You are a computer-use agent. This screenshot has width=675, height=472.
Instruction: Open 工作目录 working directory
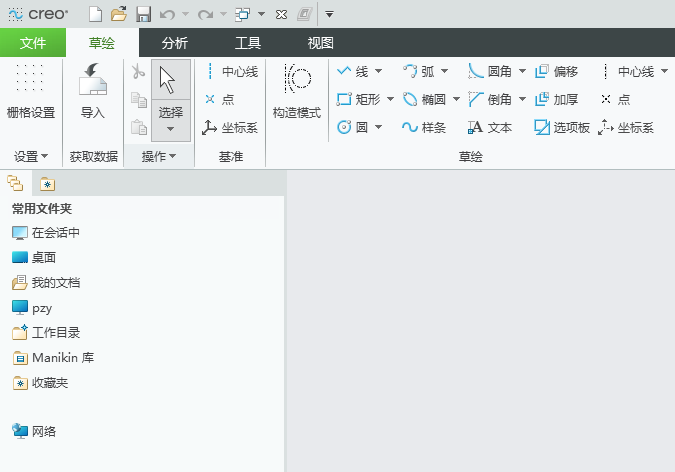pos(46,332)
